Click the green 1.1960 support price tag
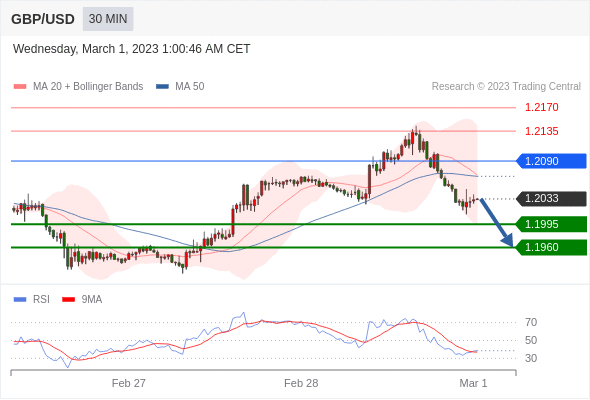Image resolution: width=590 pixels, height=400 pixels. [x=551, y=248]
